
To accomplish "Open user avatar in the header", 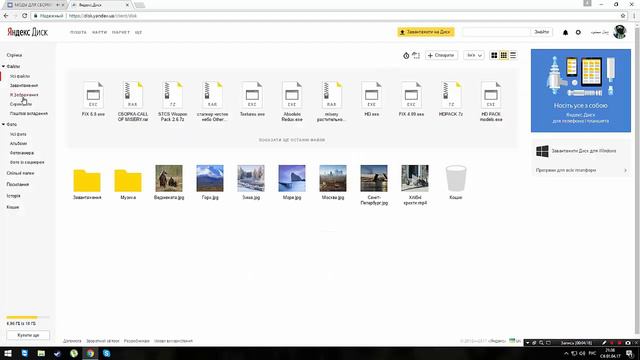I will tap(620, 32).
